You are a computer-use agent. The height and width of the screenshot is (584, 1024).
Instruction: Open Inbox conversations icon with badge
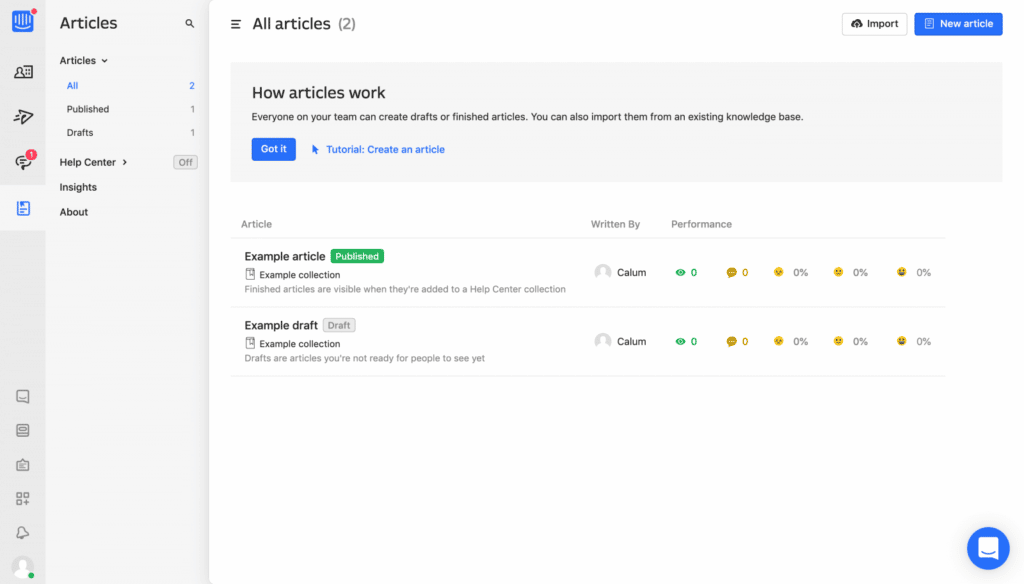[x=23, y=162]
